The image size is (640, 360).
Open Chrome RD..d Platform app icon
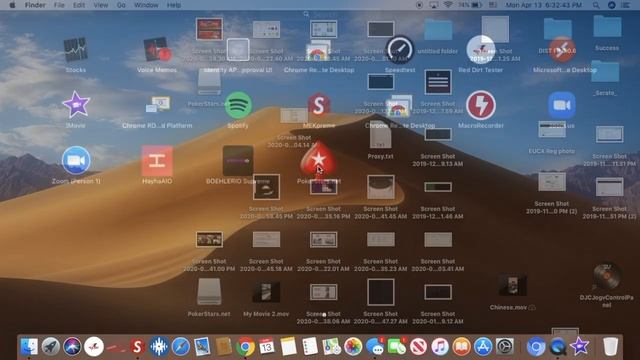(158, 105)
